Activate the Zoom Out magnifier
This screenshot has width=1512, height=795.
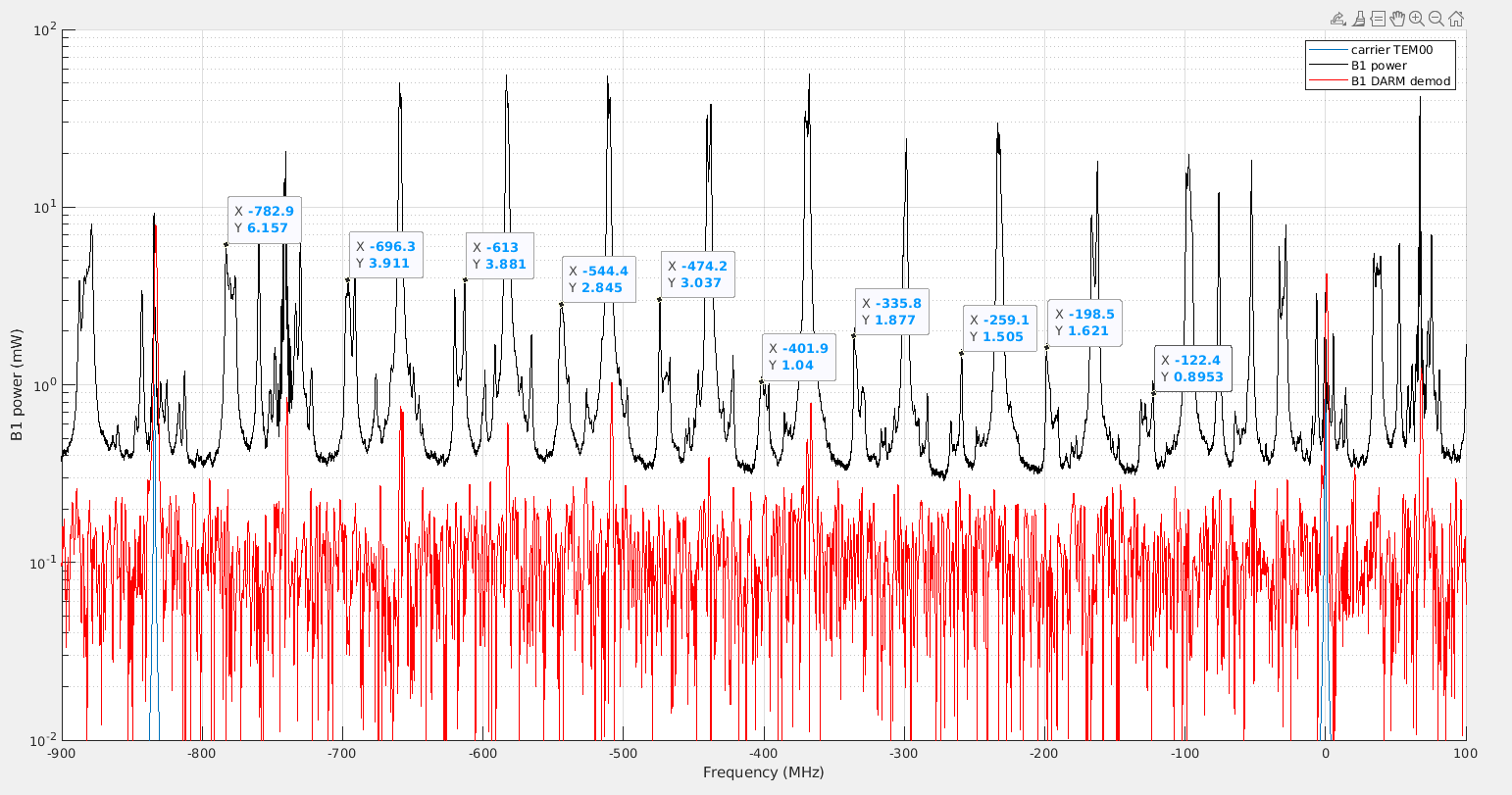tap(1436, 19)
